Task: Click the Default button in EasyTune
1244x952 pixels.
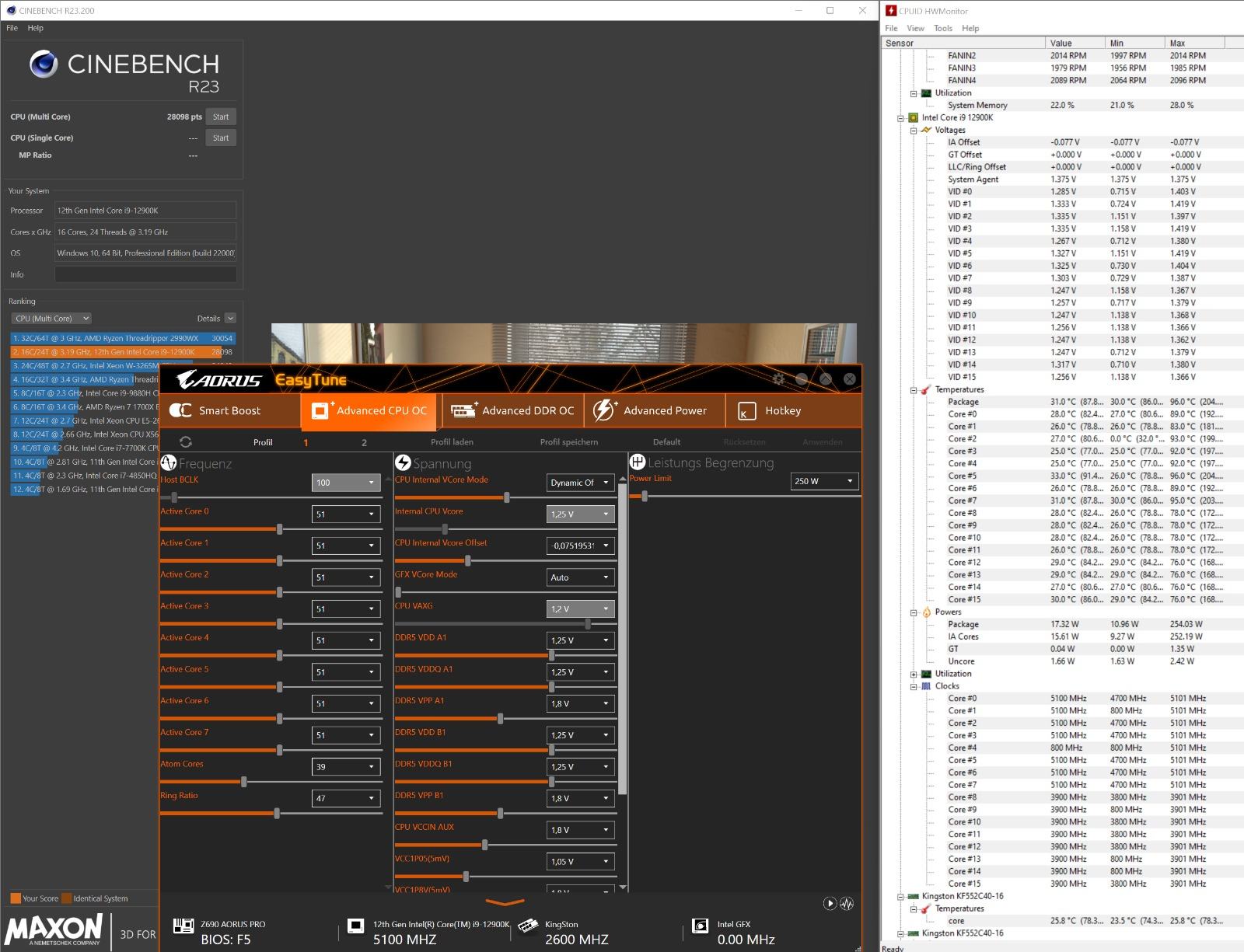Action: pos(666,442)
